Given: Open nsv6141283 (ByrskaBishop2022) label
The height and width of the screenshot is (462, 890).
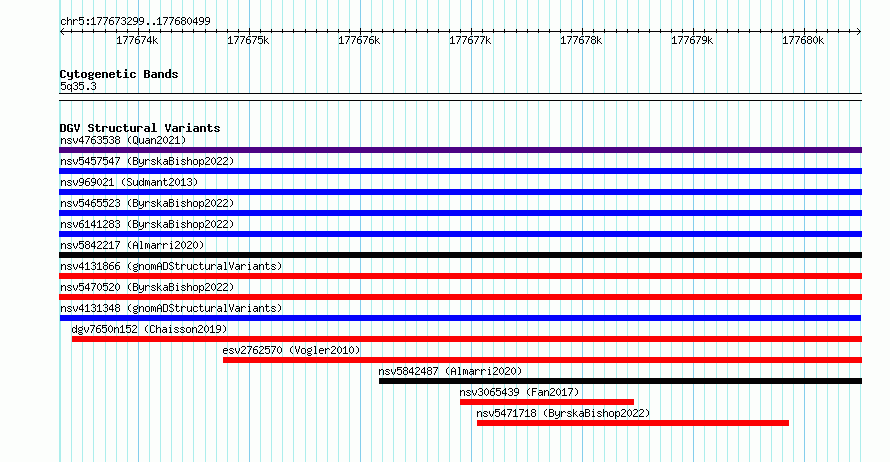Looking at the screenshot, I should point(147,224).
